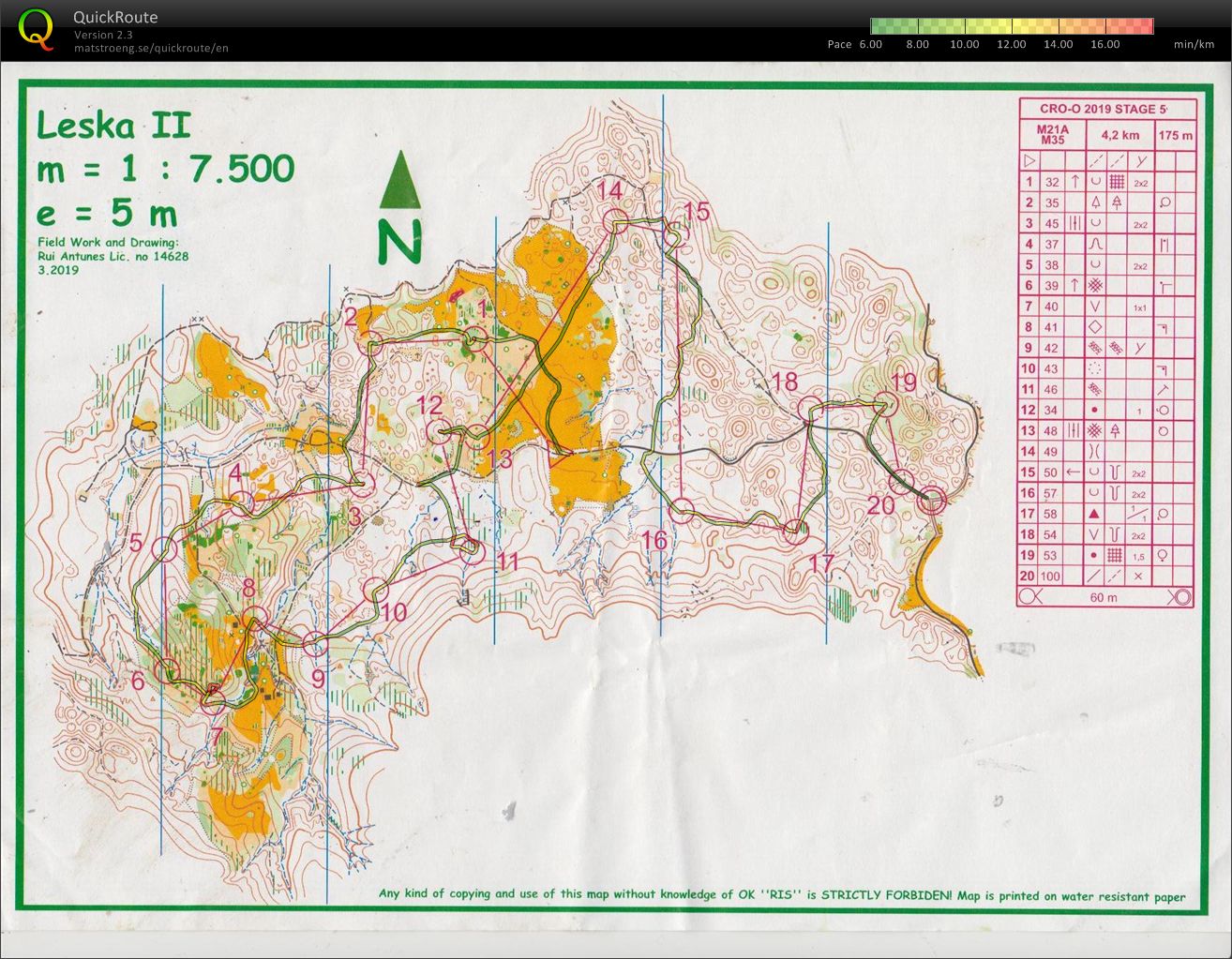Click the diamond symbol in table row 8
Screen dimensions: 1232x959
[x=1094, y=327]
